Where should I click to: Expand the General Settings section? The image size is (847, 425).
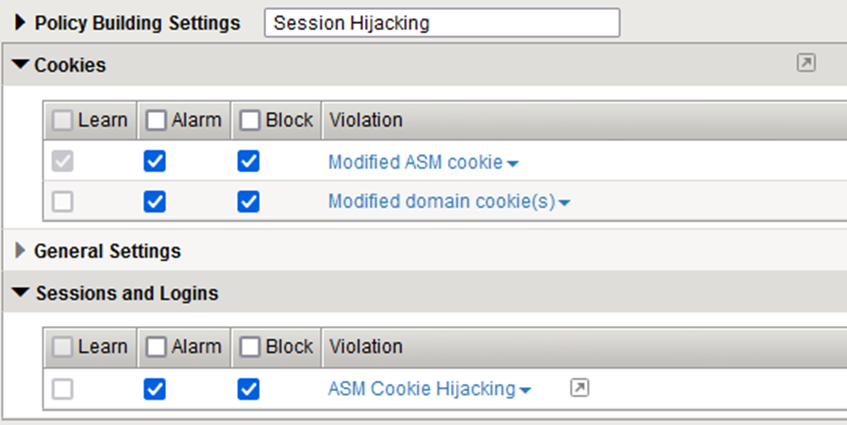pyautogui.click(x=20, y=250)
